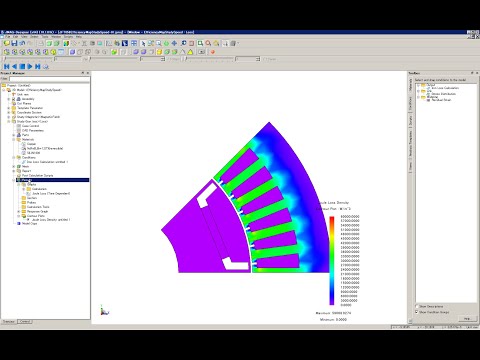The image size is (480, 360).
Task: Open the Scripts menu
Action: click(68, 36)
